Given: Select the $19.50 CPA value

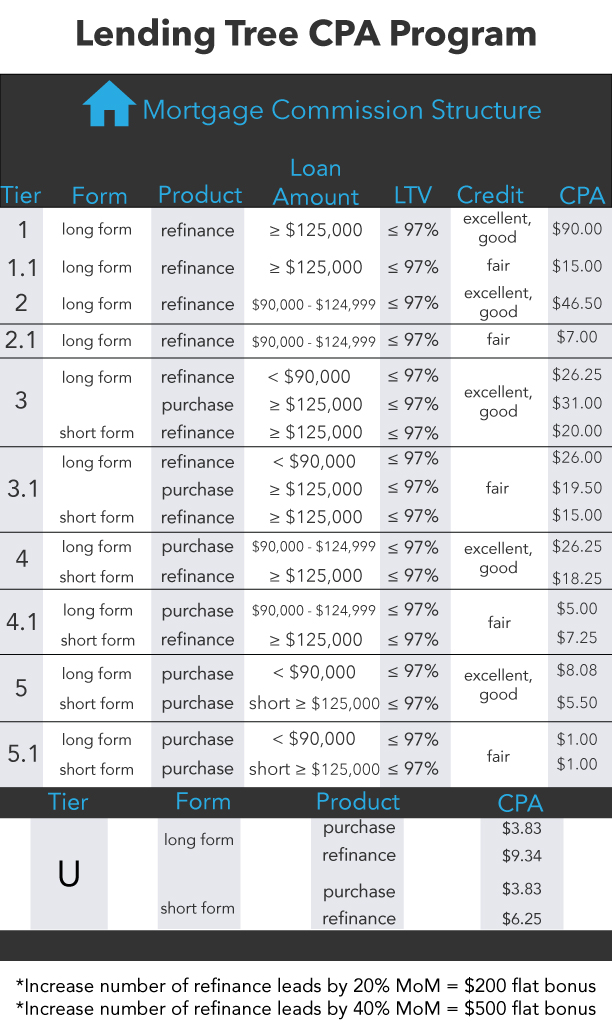Looking at the screenshot, I should coord(577,488).
